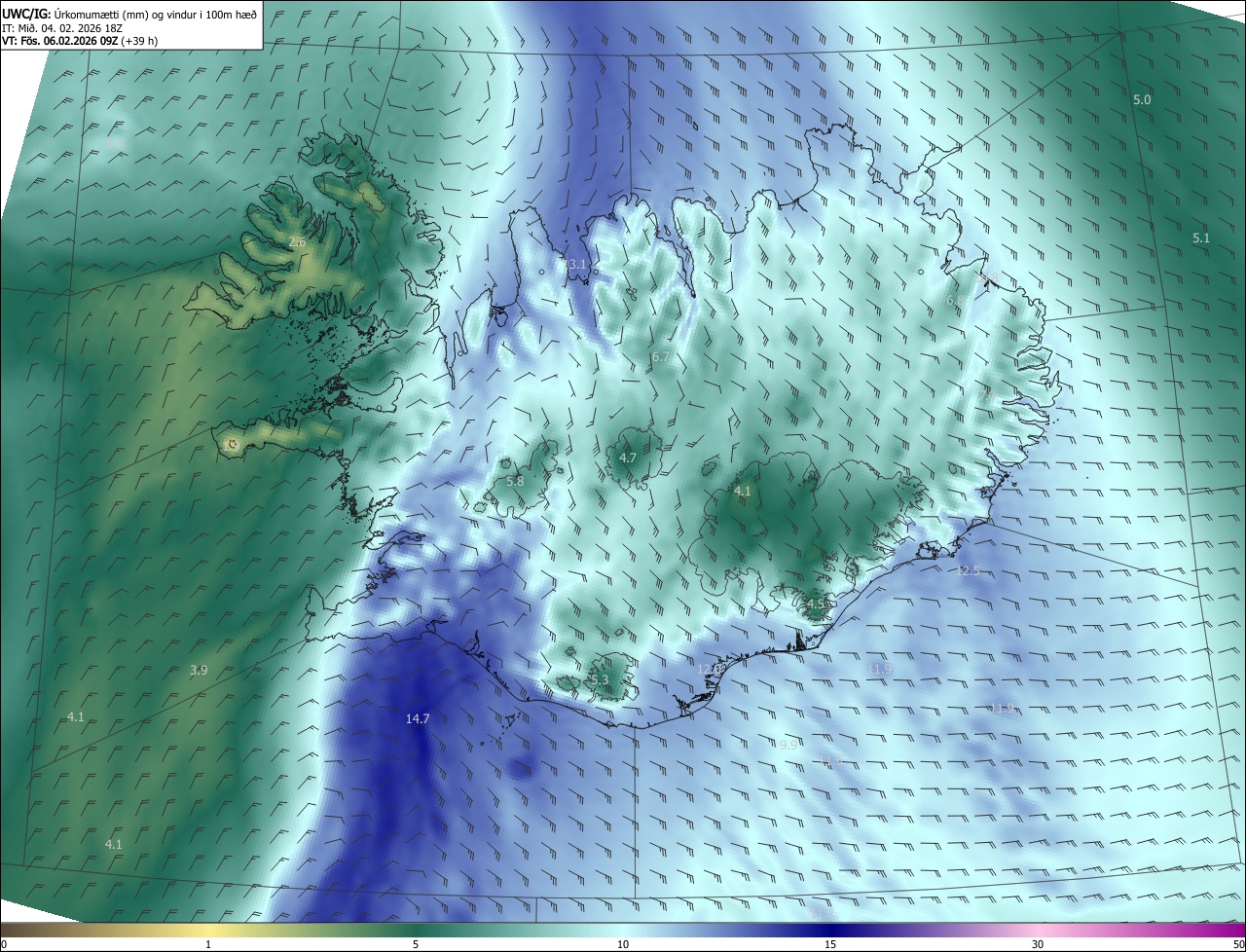1246x952 pixels.
Task: Click the color scale tick label 10
Action: [623, 945]
